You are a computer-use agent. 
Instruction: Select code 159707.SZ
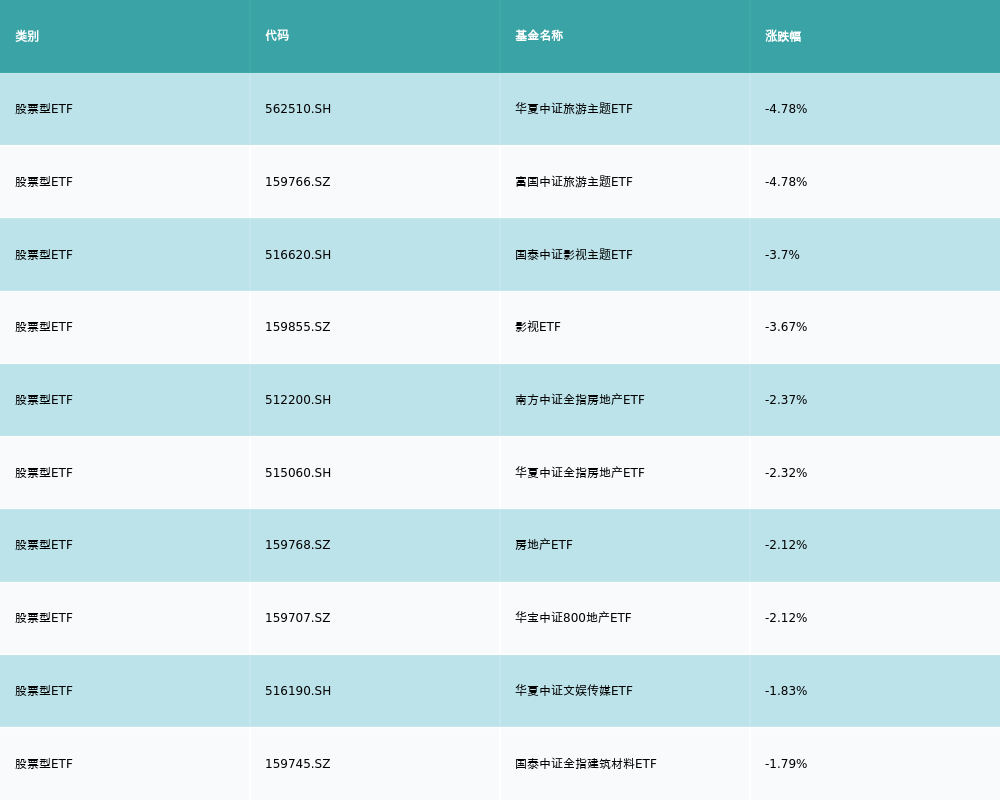(298, 618)
